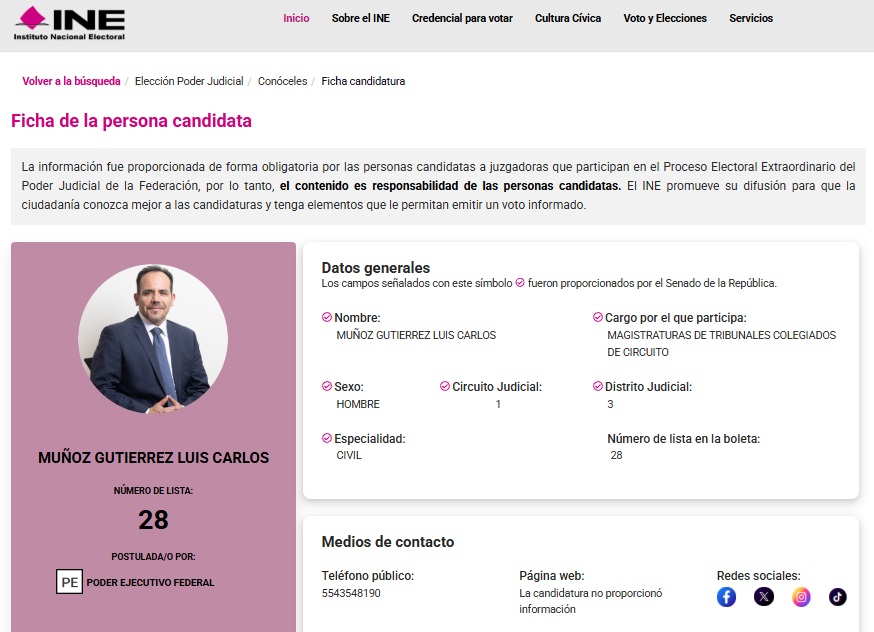Open the Servicios menu

click(x=751, y=18)
